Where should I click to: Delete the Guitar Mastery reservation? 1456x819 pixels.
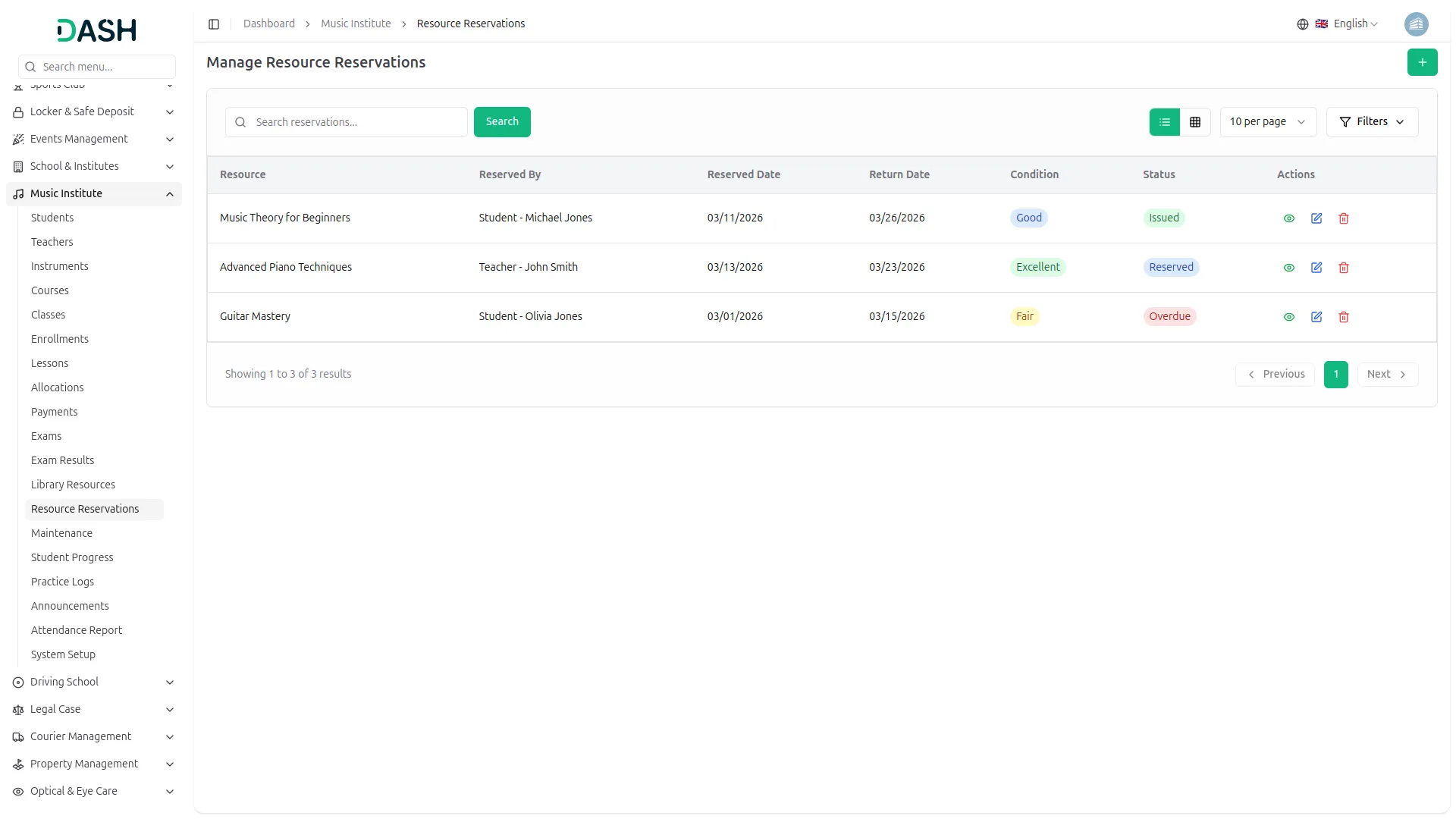point(1344,317)
